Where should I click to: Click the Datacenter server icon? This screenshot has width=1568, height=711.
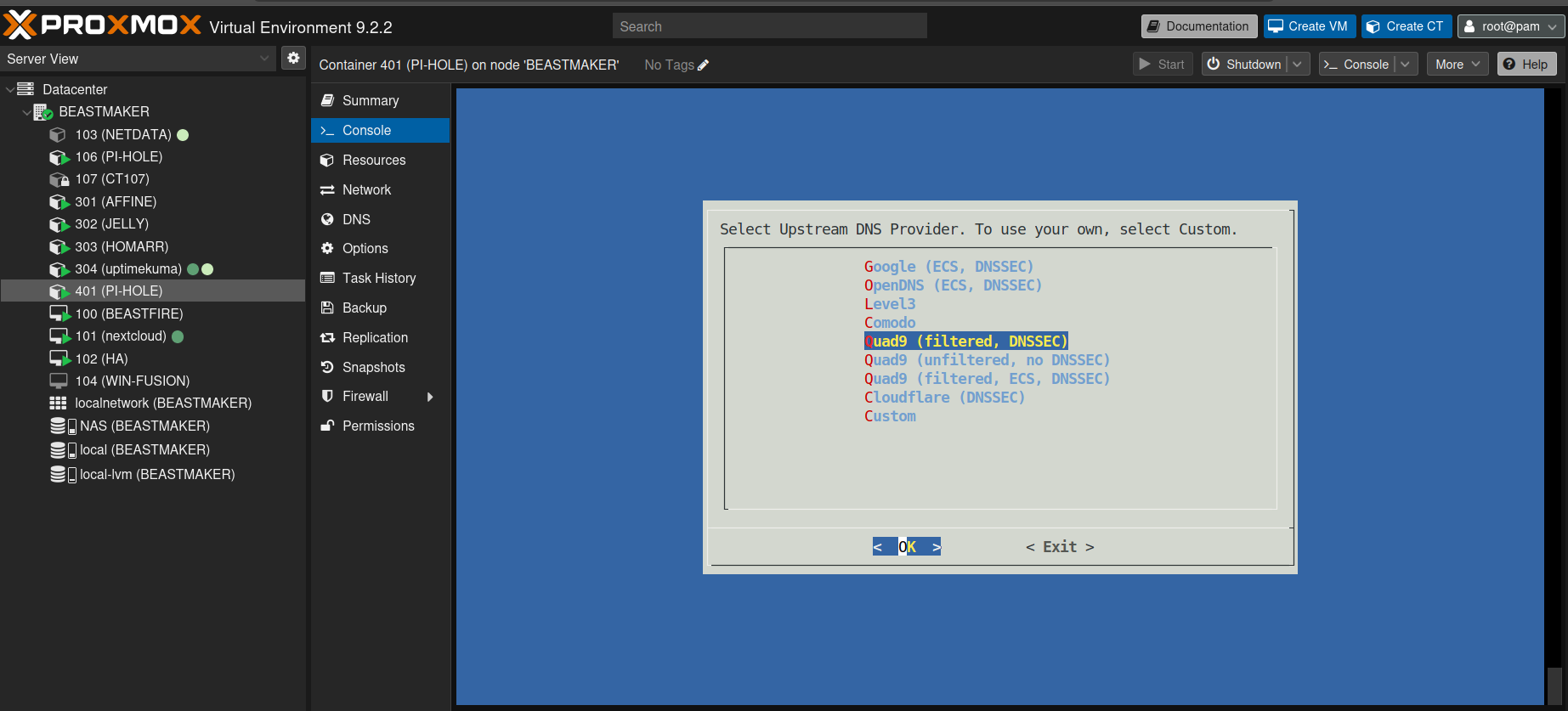coord(25,88)
